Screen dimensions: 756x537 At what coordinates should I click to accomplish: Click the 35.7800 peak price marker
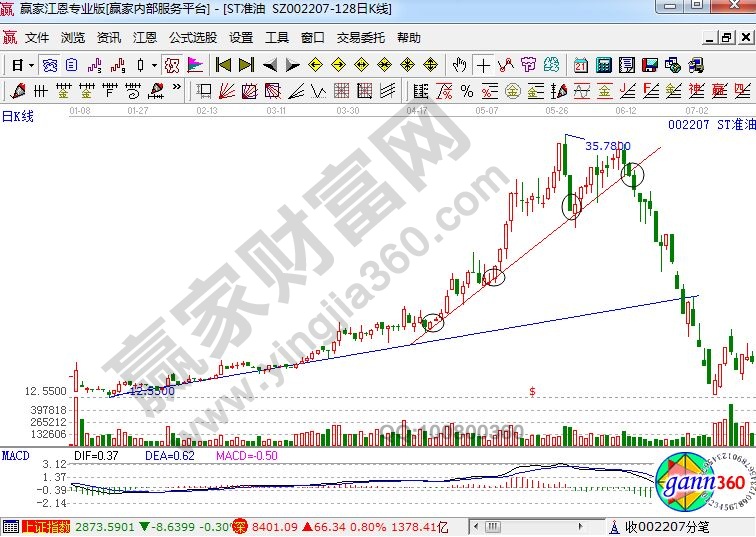tap(608, 146)
